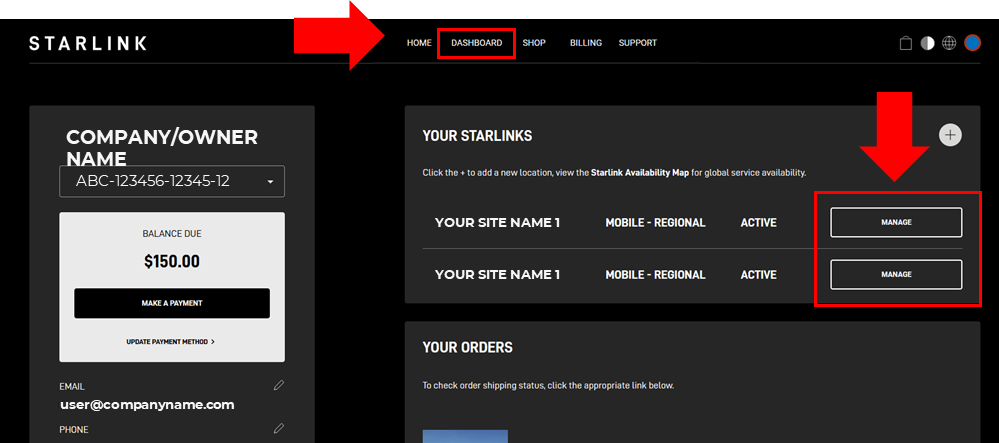Click the YOUR ORDERS heading
Image resolution: width=999 pixels, height=443 pixels.
[x=468, y=347]
